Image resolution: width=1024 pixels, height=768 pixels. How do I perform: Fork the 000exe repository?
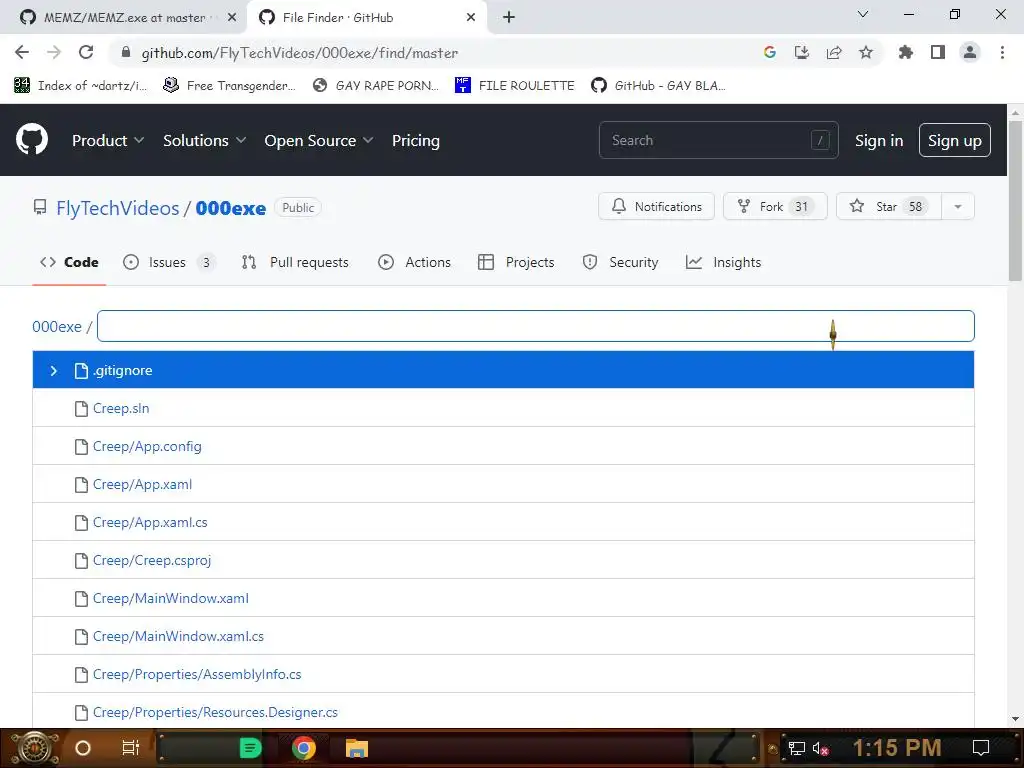tap(775, 206)
